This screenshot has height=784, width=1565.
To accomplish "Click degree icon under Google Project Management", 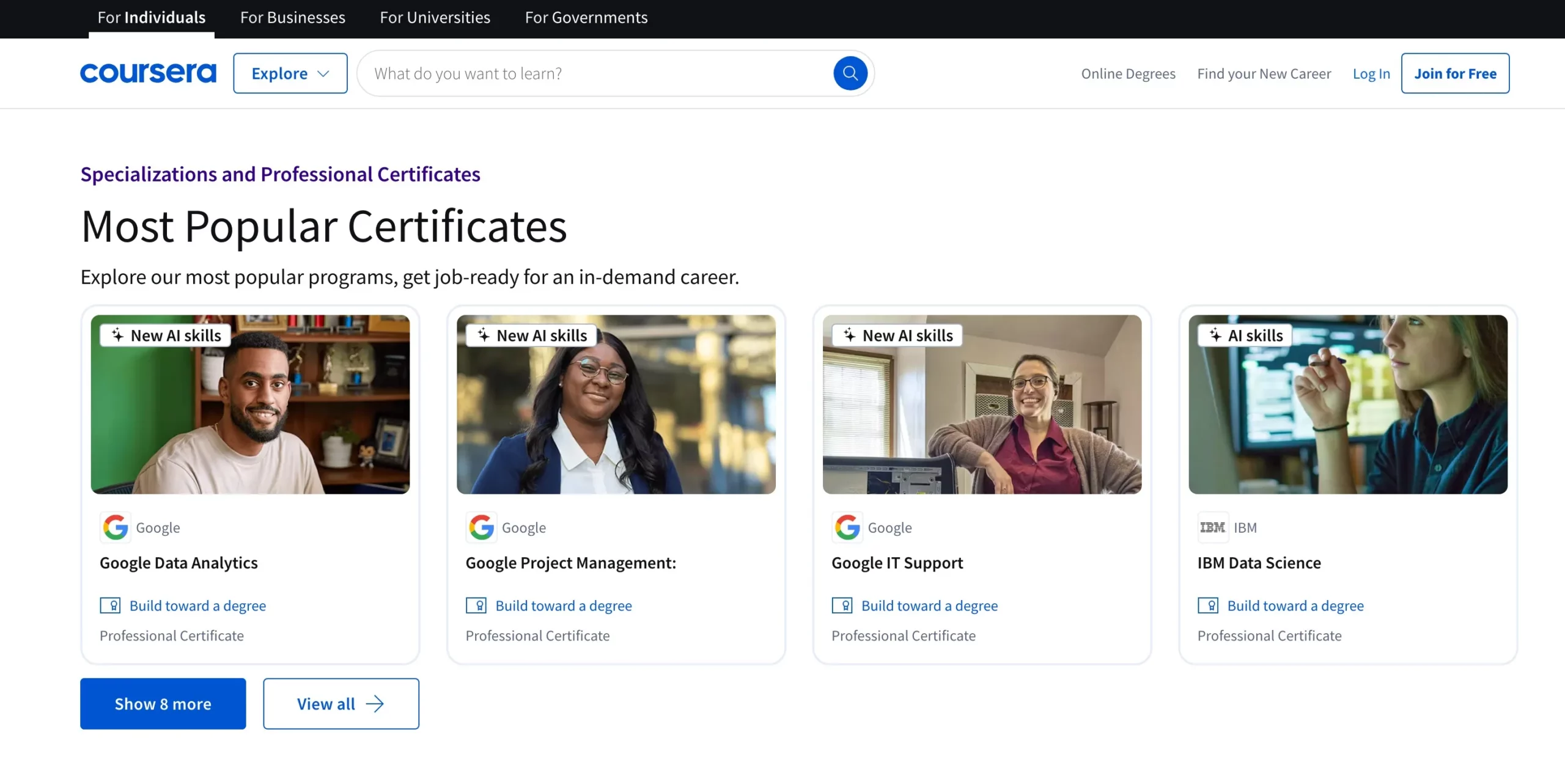I will (476, 605).
